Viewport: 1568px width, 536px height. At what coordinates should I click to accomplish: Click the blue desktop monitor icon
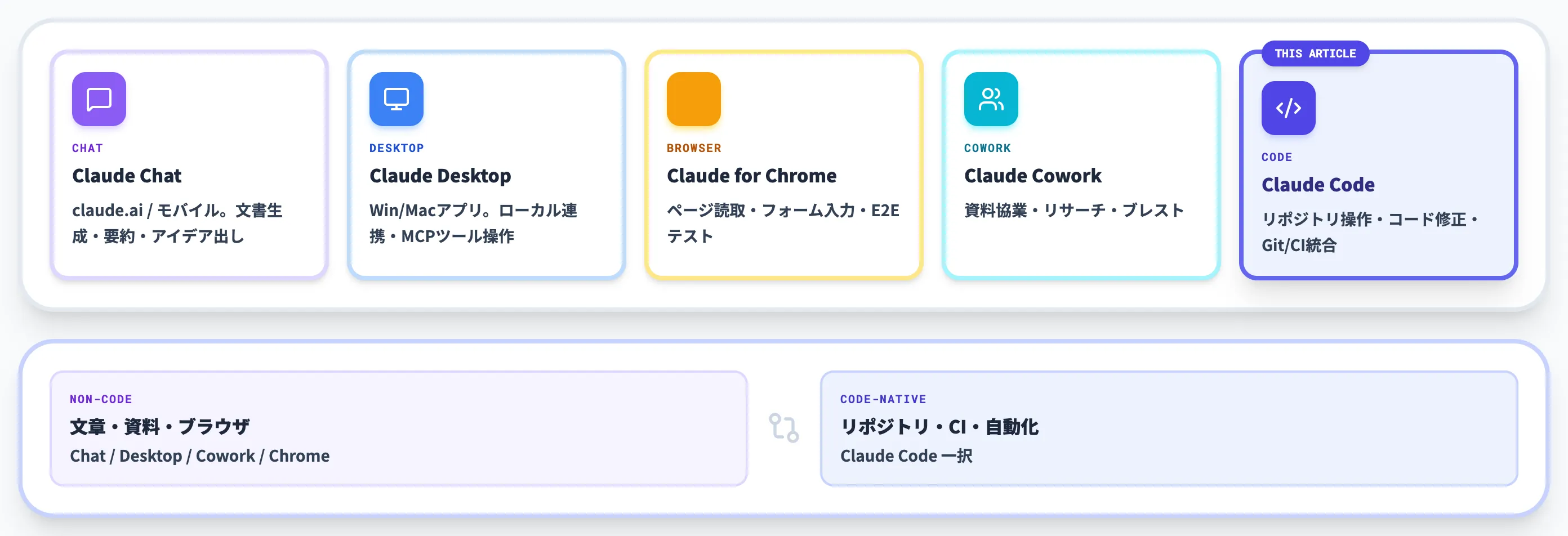point(397,99)
